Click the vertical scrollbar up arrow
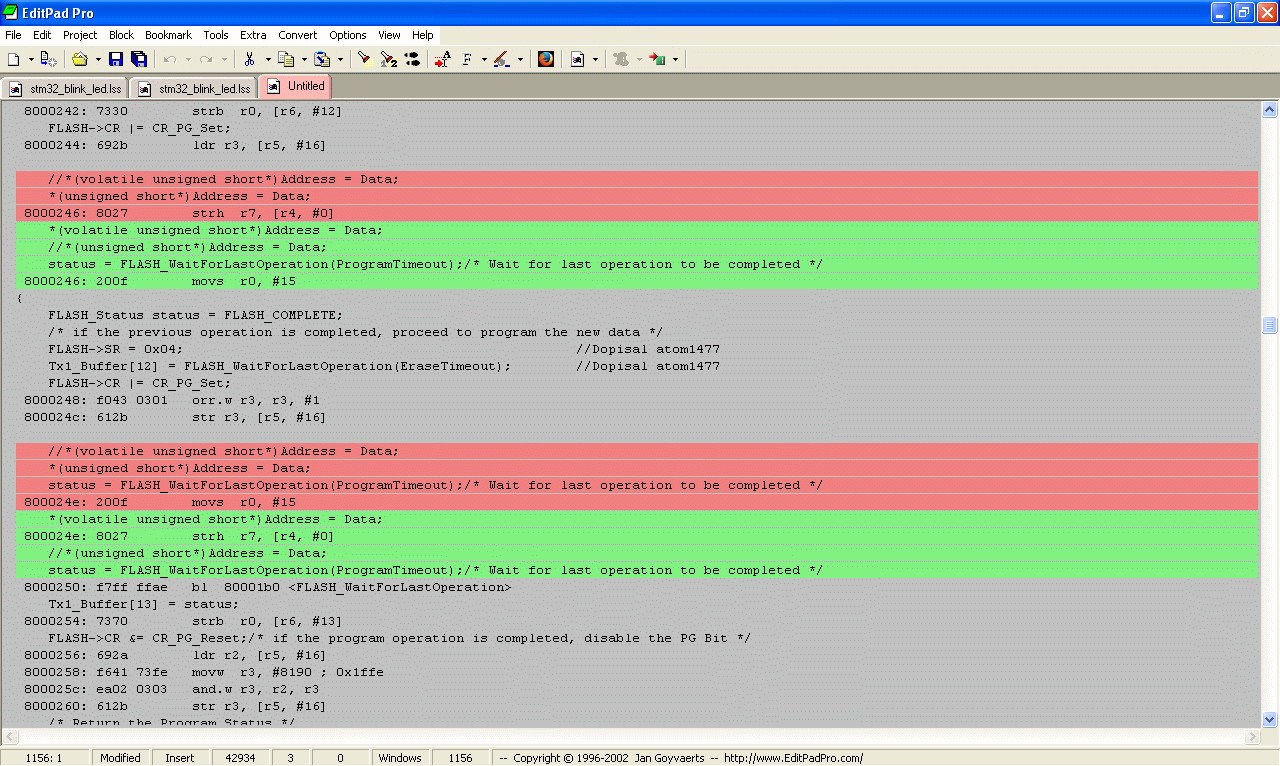 (x=1269, y=110)
